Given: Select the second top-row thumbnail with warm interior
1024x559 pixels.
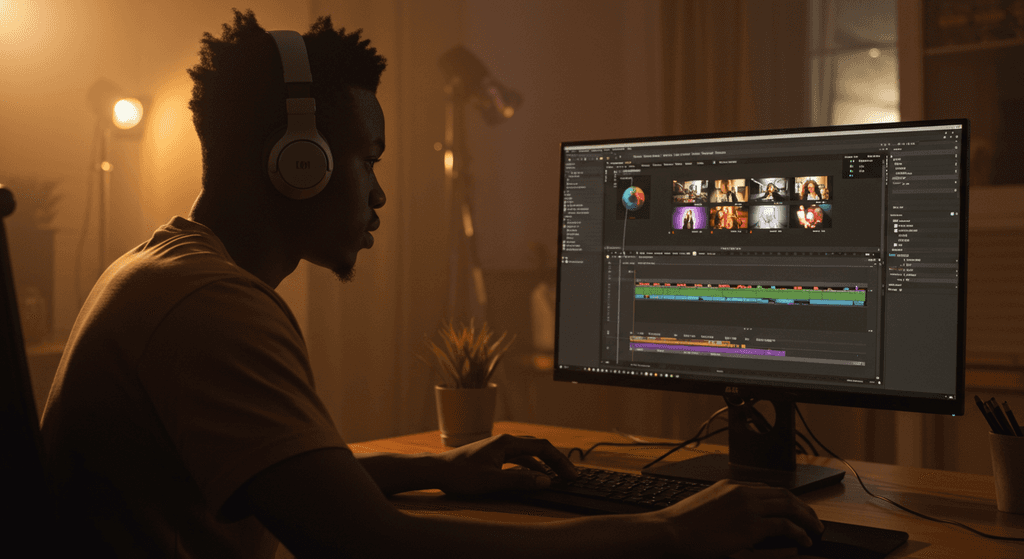Looking at the screenshot, I should coord(728,191).
